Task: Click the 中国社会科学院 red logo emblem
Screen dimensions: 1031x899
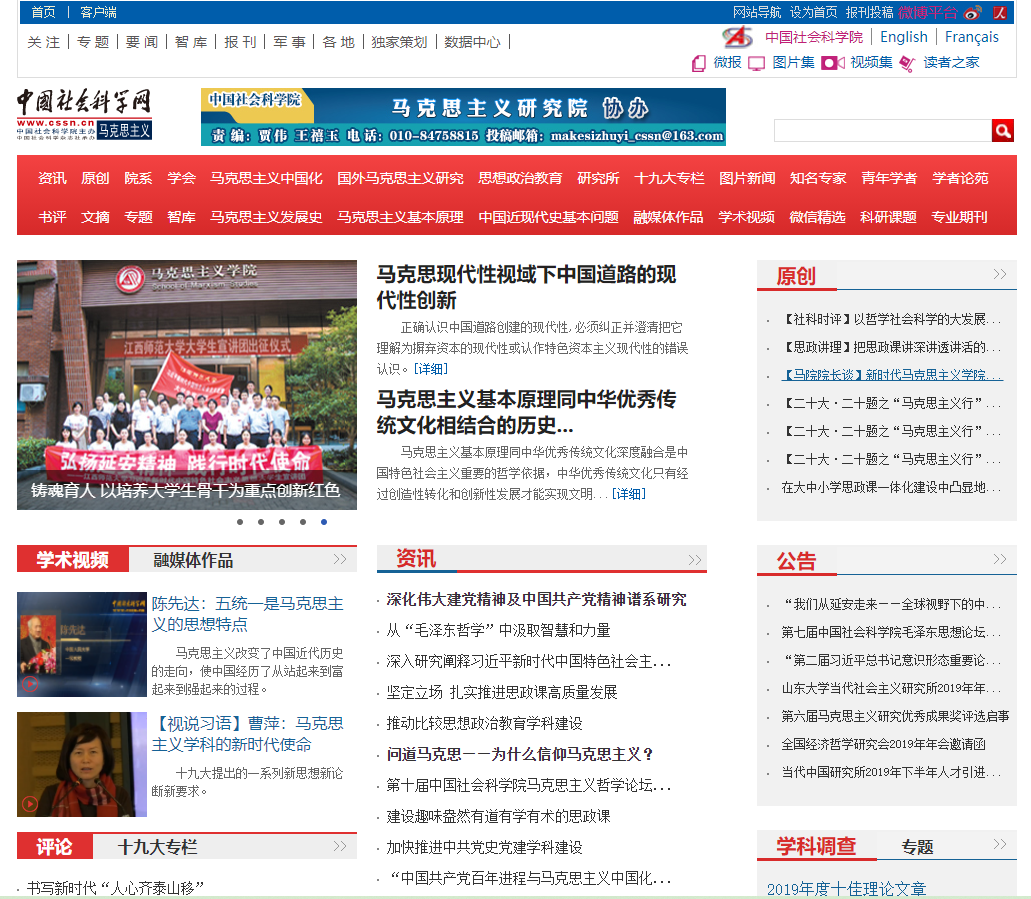Action: (x=738, y=37)
